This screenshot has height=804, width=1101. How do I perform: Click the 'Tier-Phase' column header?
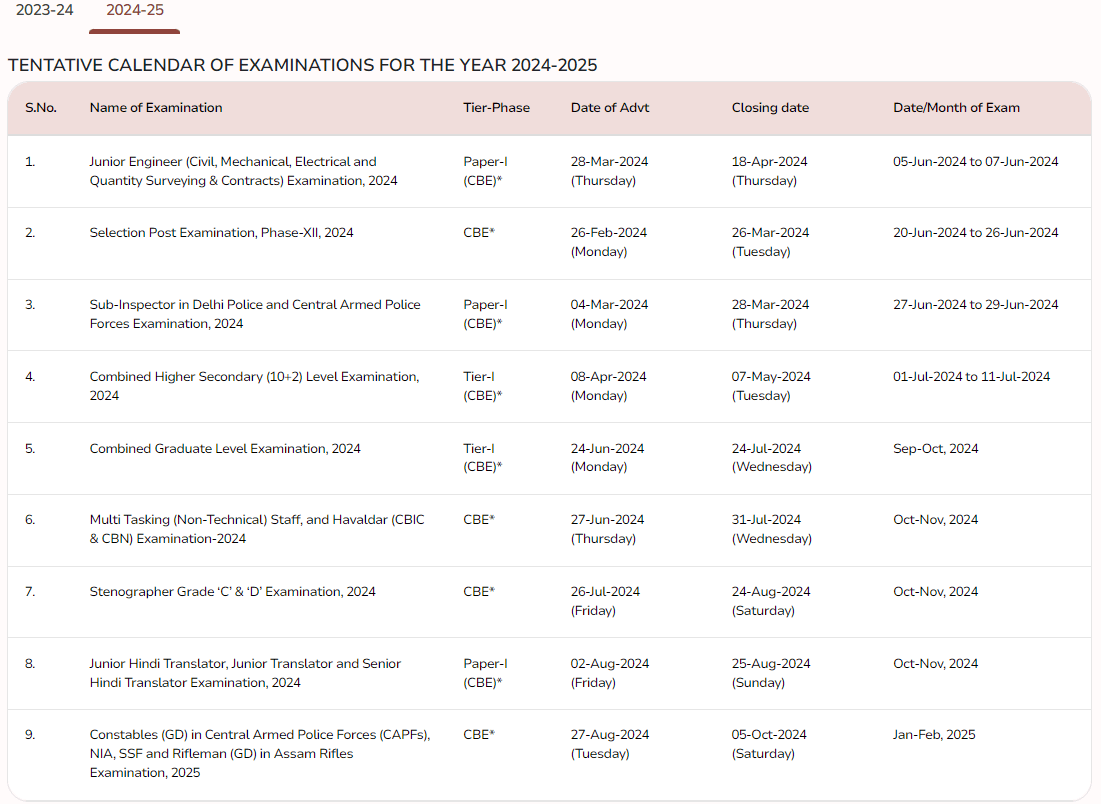496,108
